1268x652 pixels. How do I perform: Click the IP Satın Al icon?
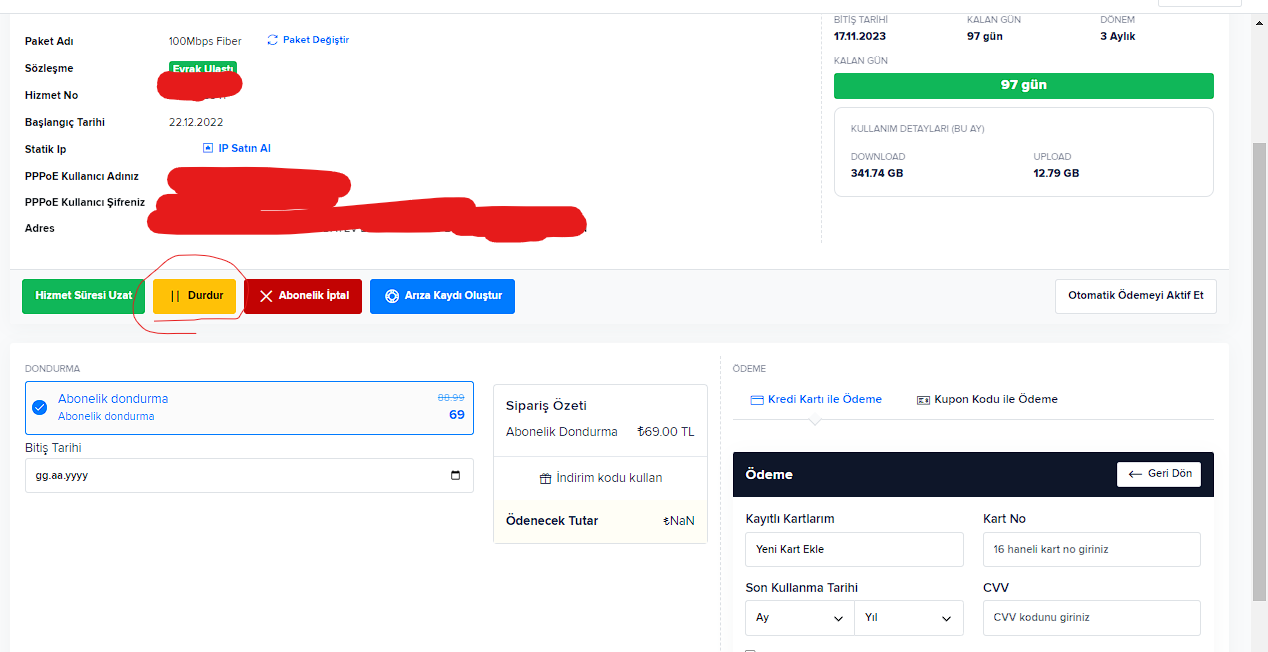[x=208, y=148]
